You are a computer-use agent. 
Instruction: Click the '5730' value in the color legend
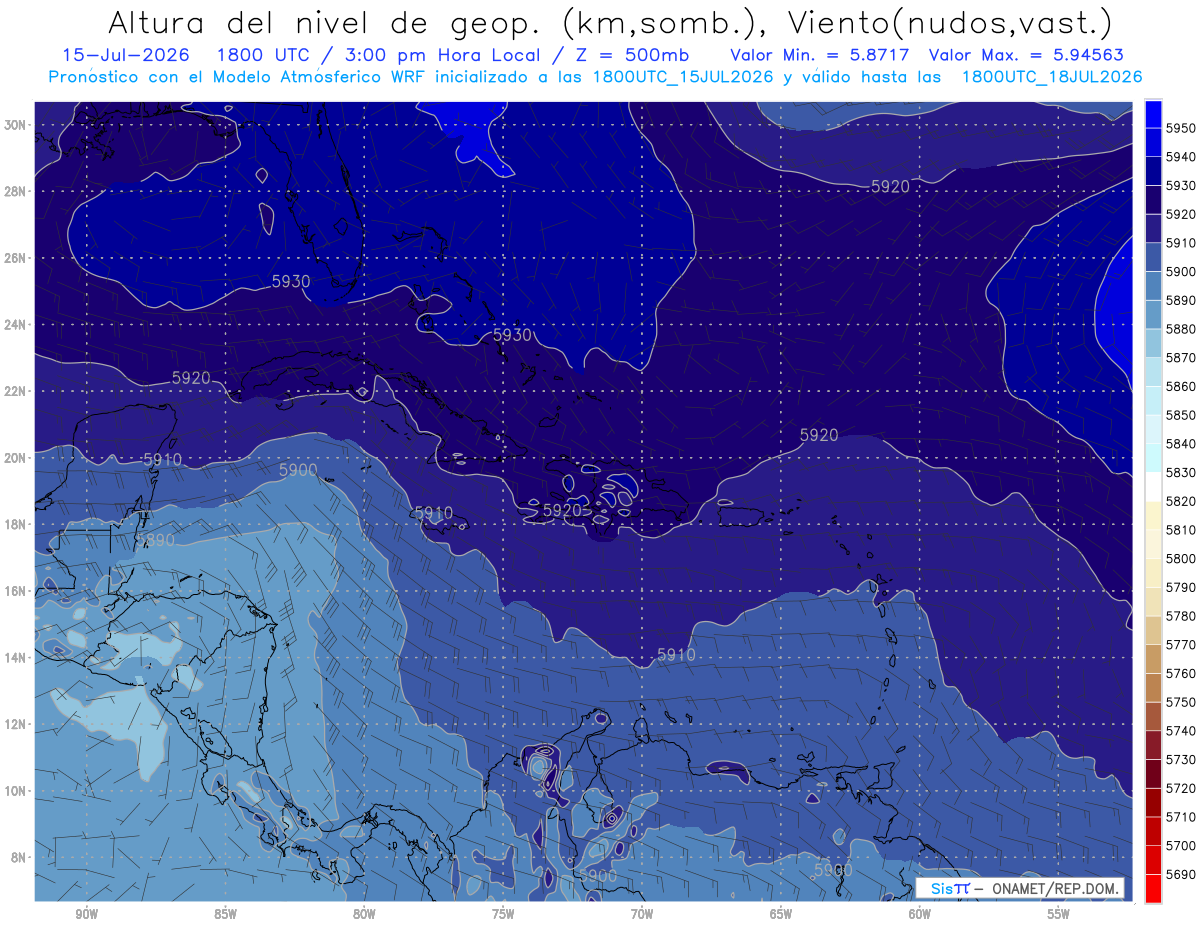(1181, 759)
